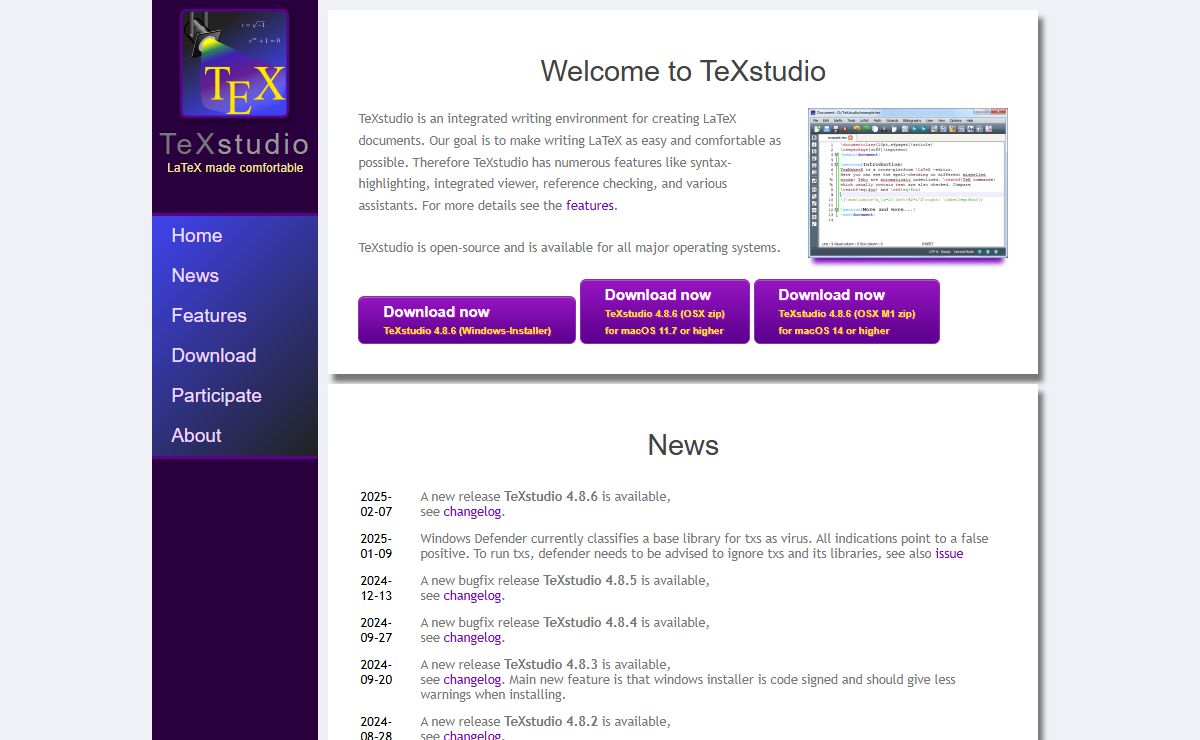
Task: Open changelog link for bugfix release 4.8.4
Action: click(x=472, y=637)
